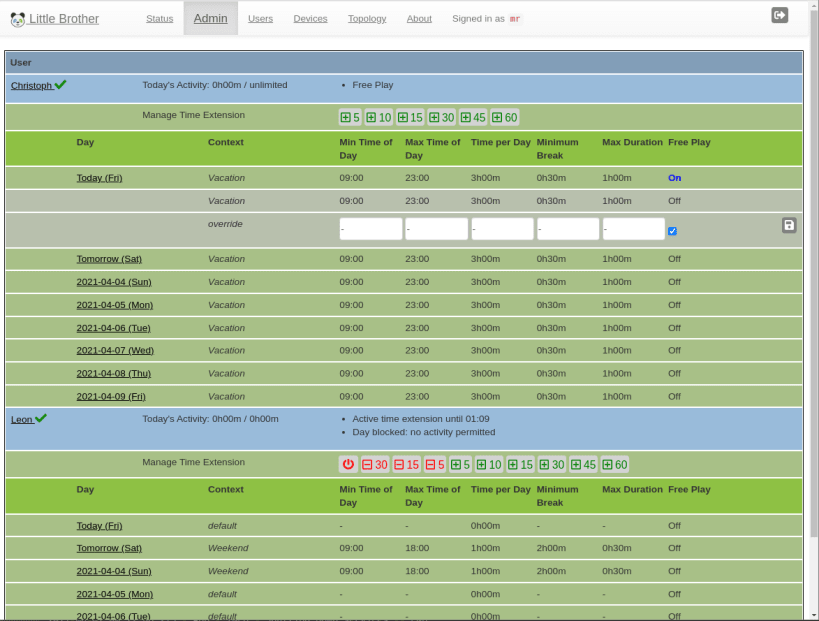Add 15 minutes extension for Leon
This screenshot has height=621, width=819.
tap(520, 464)
